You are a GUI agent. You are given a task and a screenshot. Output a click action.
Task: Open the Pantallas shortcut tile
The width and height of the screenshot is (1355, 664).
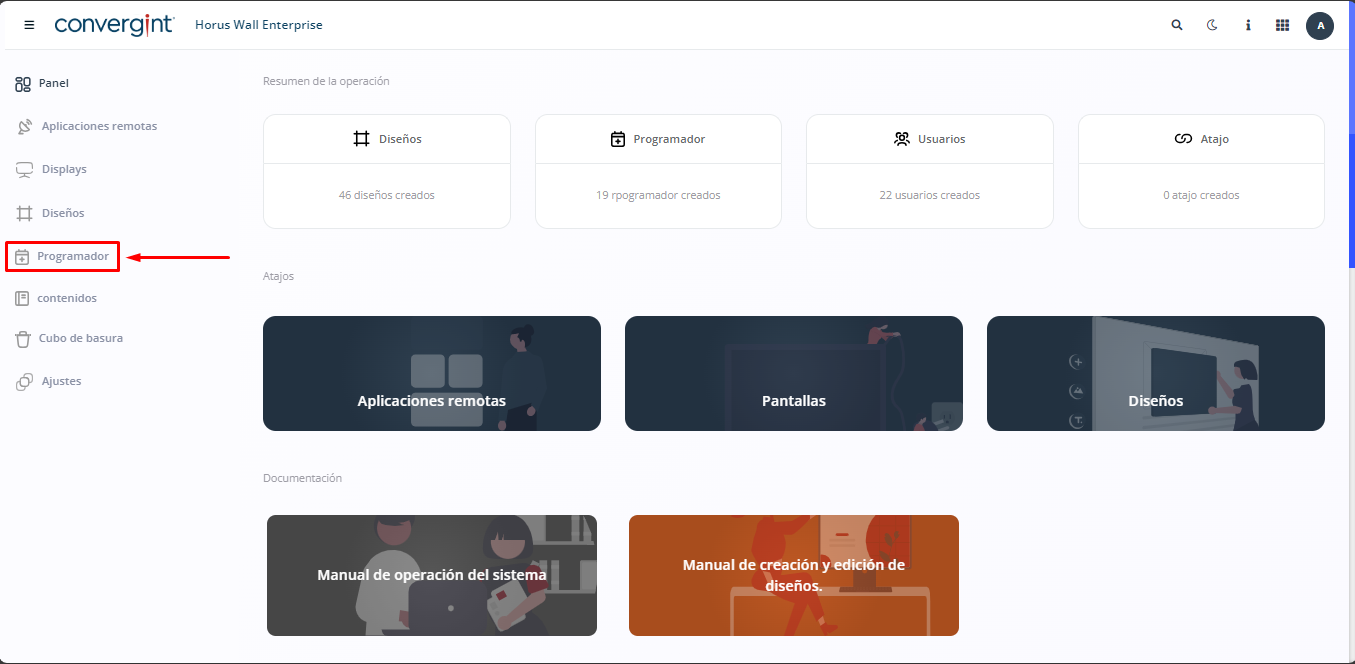pos(793,374)
